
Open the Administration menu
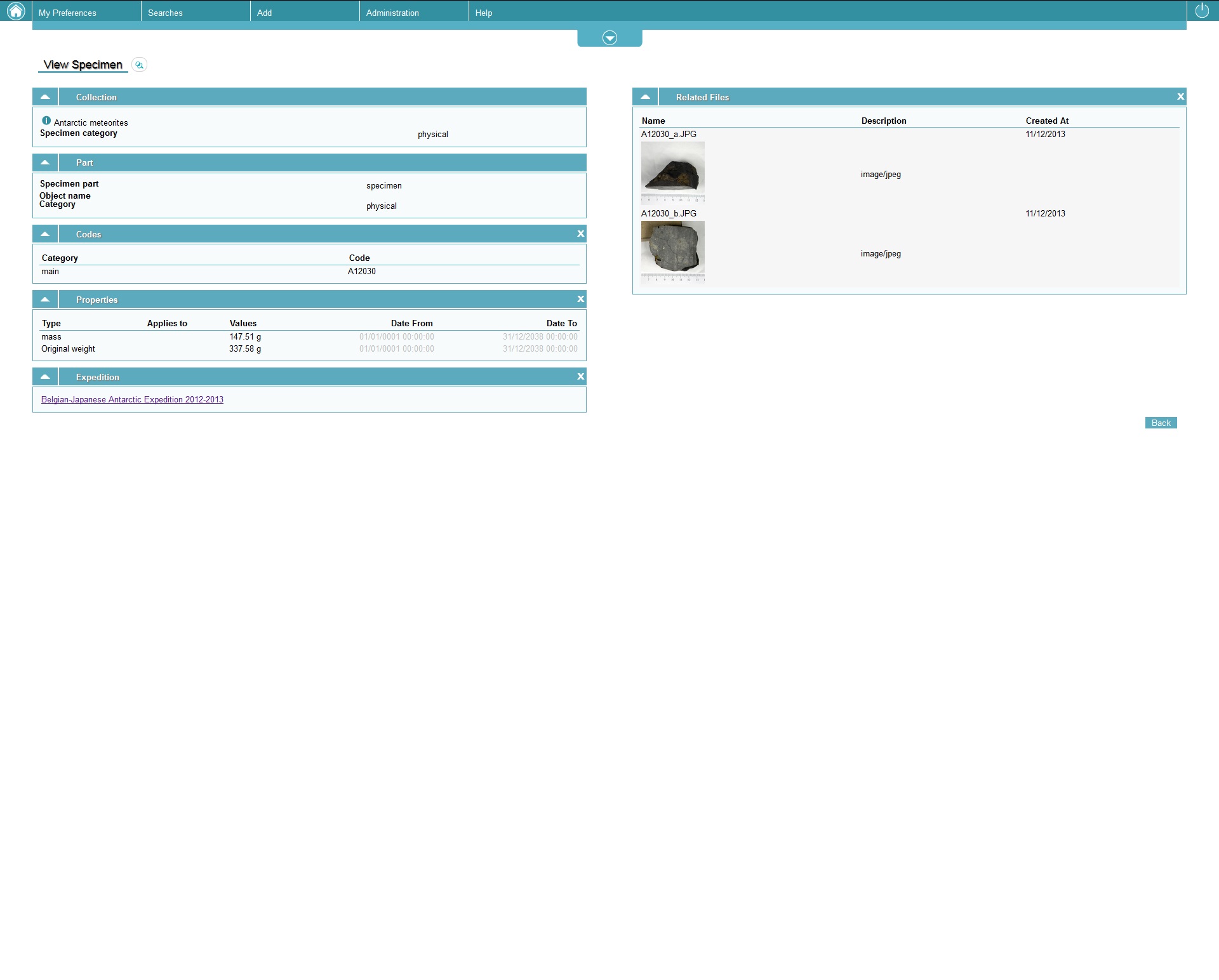click(392, 13)
